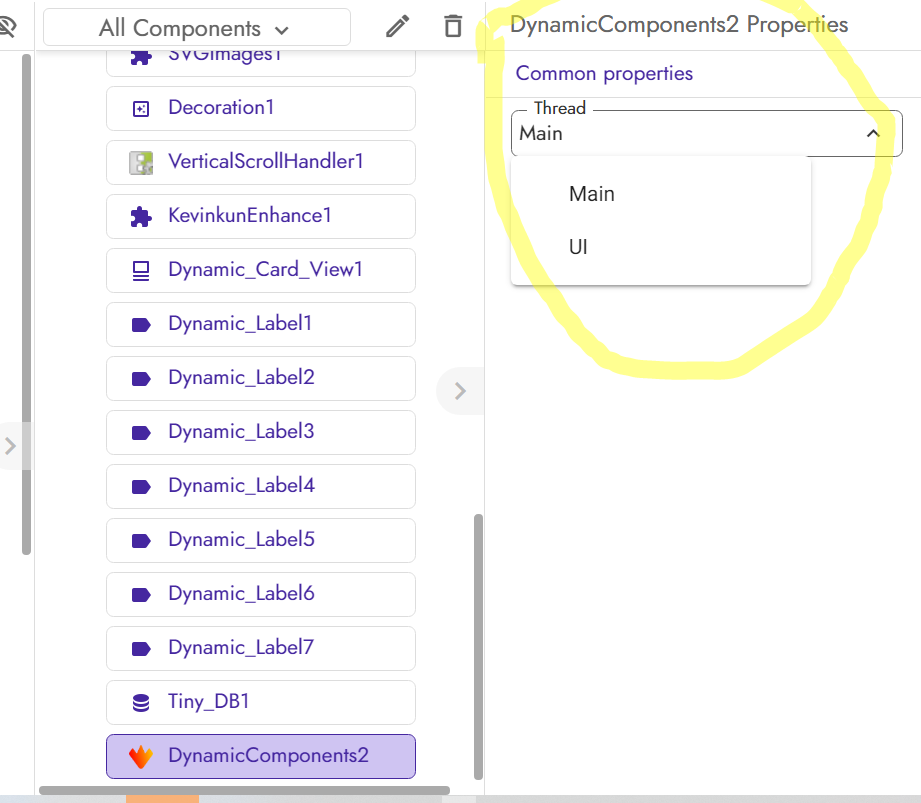Open the Common properties section

pos(603,73)
